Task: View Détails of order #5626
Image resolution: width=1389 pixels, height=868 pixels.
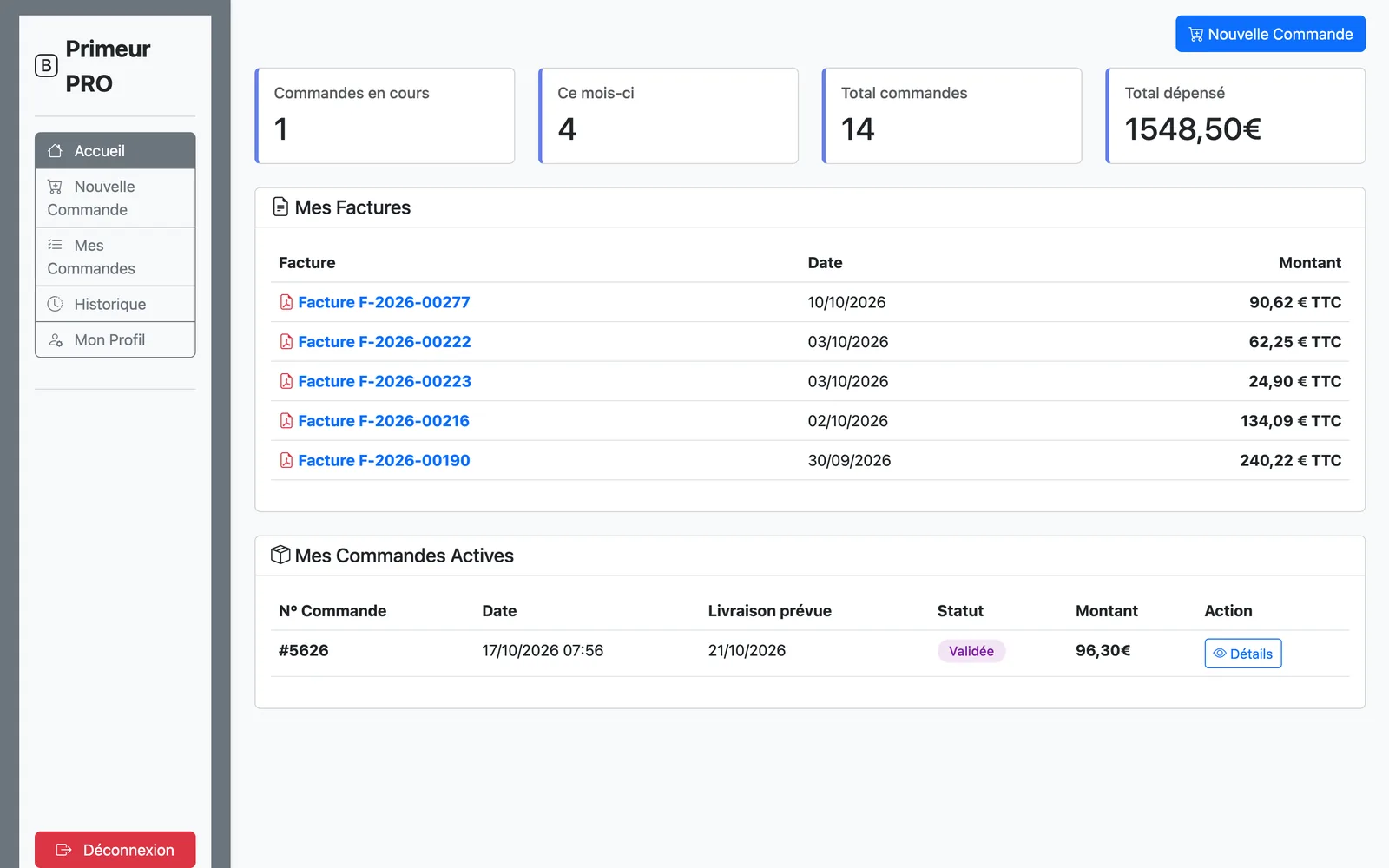Action: pos(1242,654)
